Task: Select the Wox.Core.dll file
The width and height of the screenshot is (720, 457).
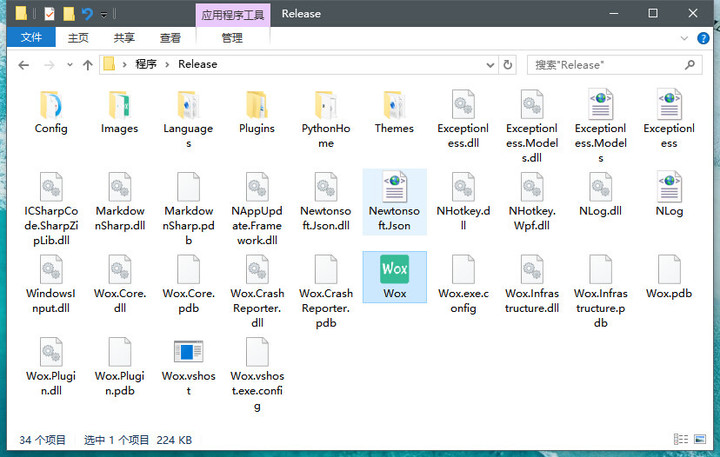Action: coord(119,285)
